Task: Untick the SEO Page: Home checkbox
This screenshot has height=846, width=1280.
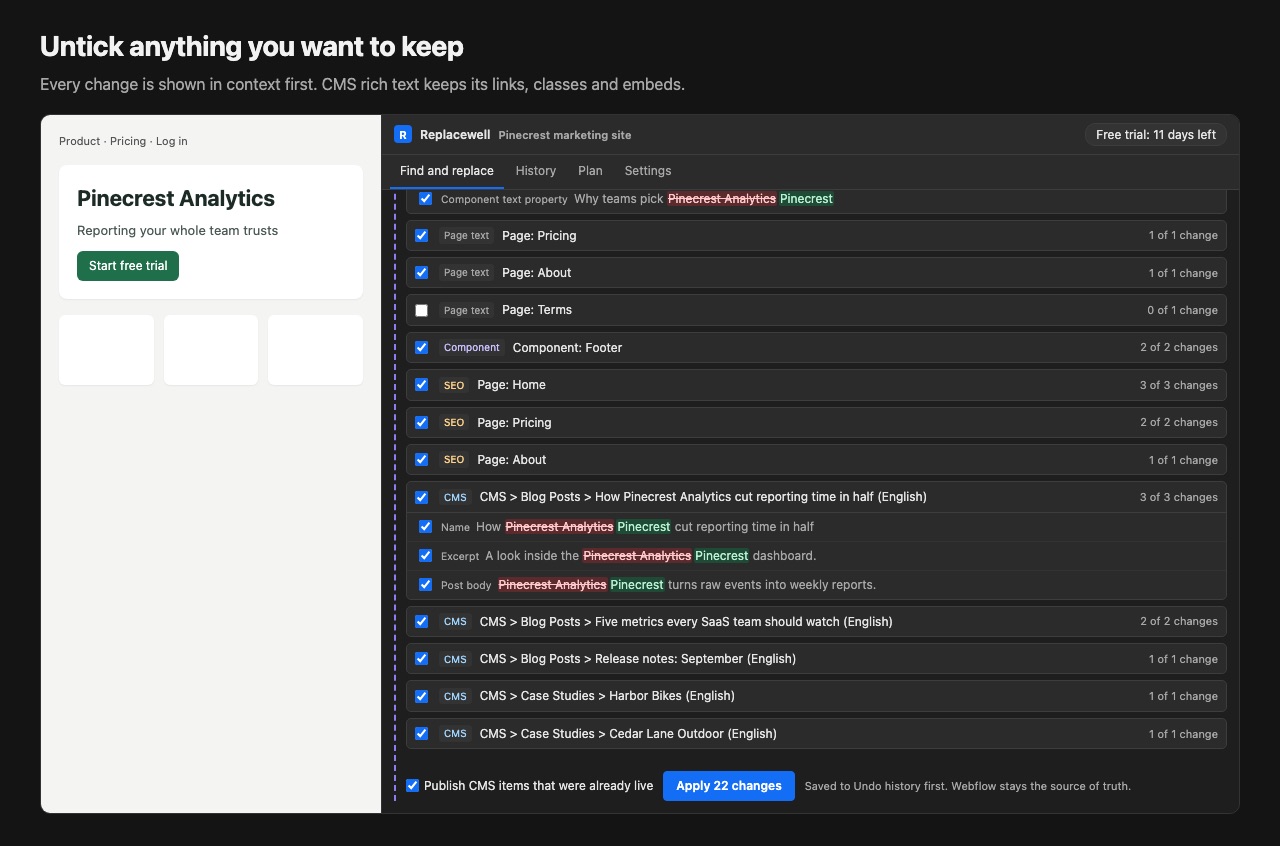Action: tap(422, 384)
